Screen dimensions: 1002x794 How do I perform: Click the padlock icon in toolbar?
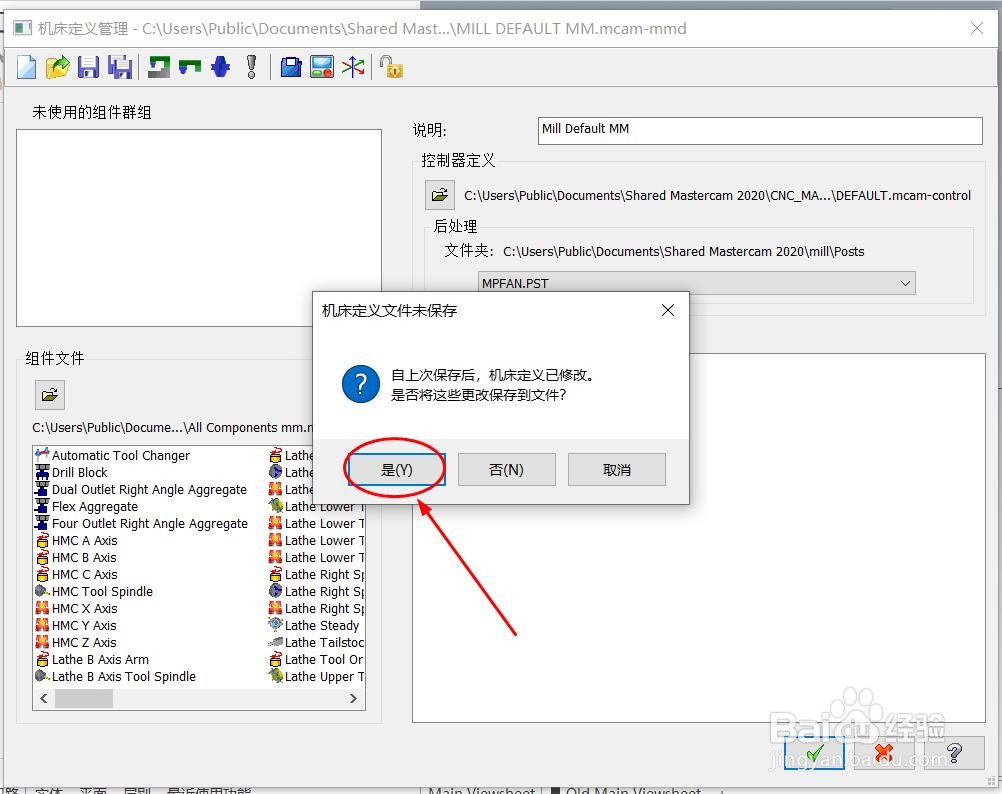coord(390,67)
